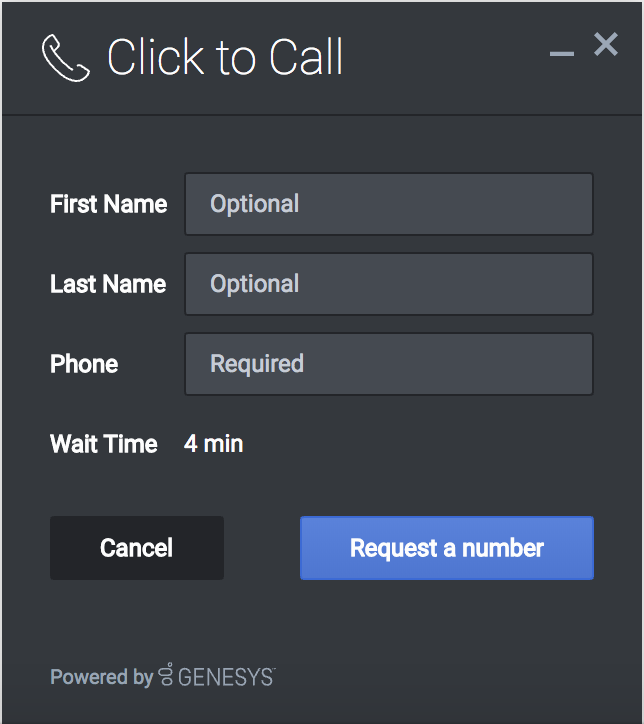Select the required Phone input field
Image resolution: width=644 pixels, height=724 pixels.
click(389, 364)
